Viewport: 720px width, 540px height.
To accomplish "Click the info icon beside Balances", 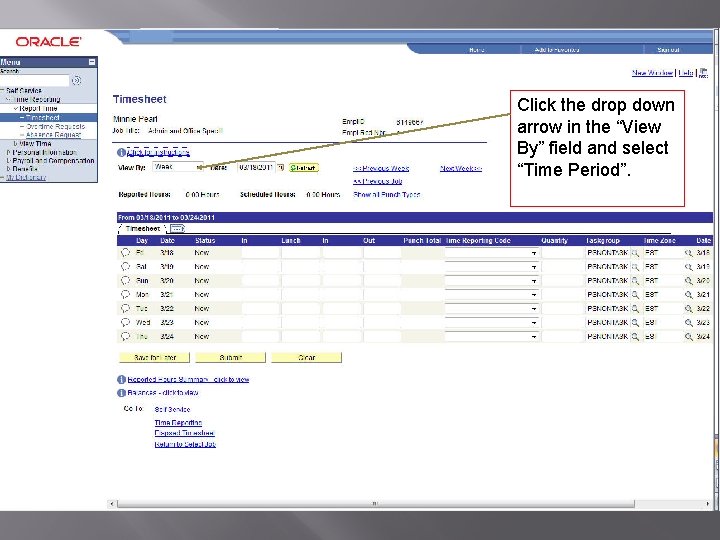I will click(121, 393).
